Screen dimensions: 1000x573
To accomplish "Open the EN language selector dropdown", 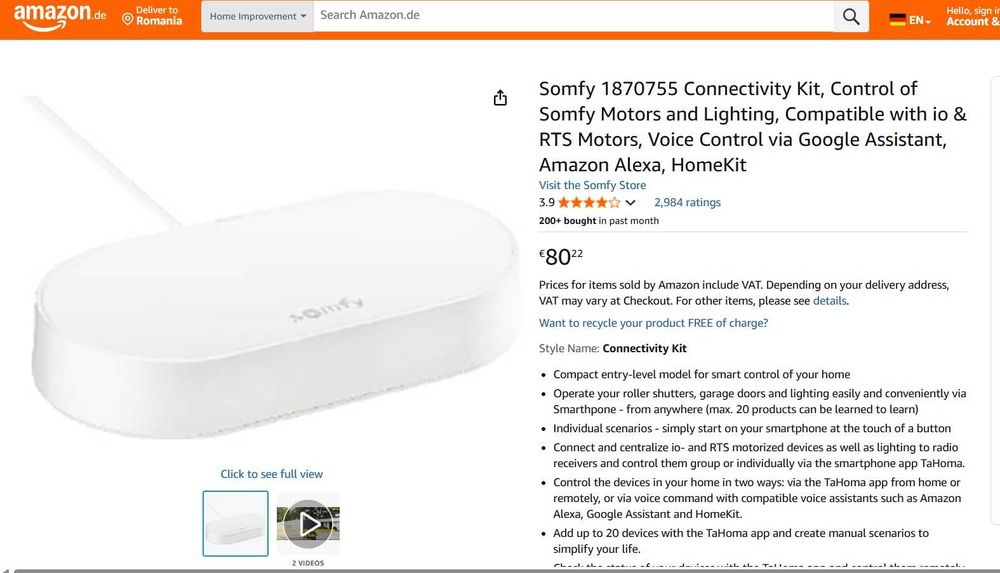I will [920, 20].
